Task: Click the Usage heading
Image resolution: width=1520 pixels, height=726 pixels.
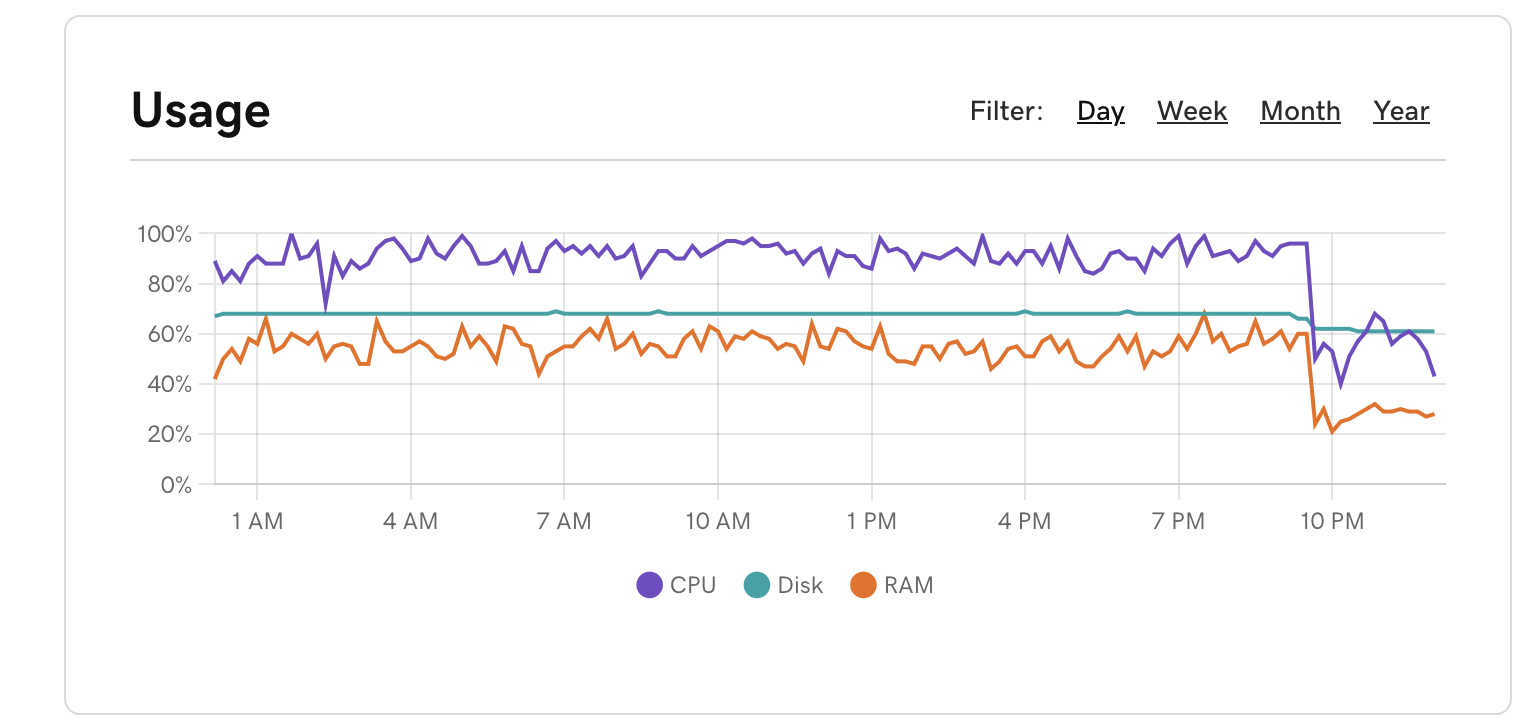Action: 199,110
